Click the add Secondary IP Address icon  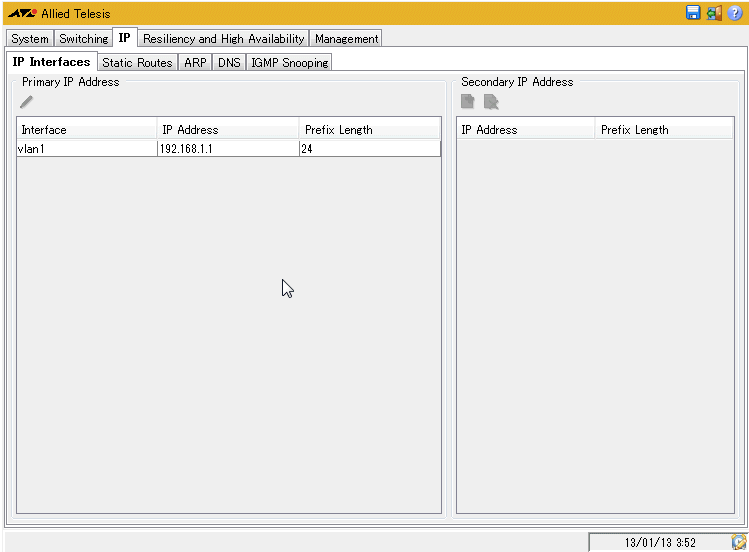(x=468, y=102)
